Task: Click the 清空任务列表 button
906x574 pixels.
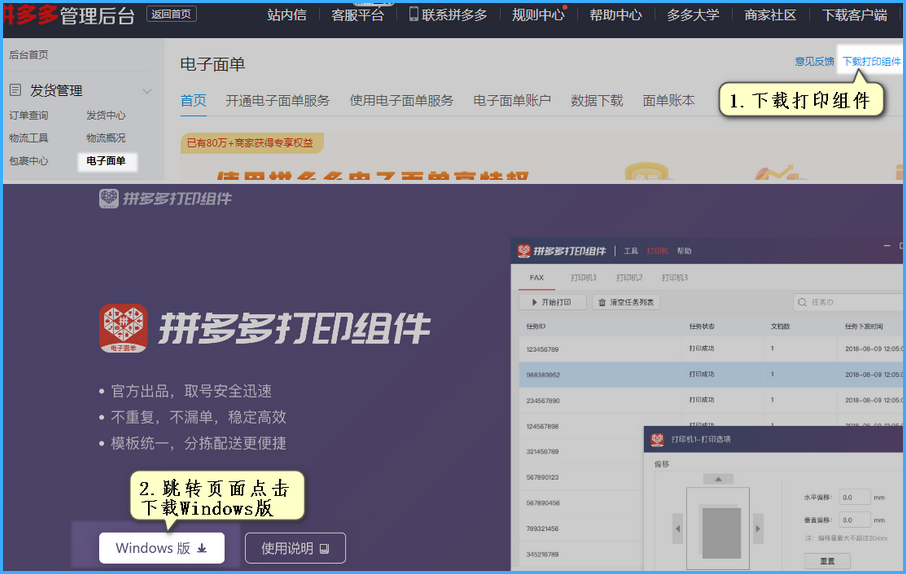Action: pyautogui.click(x=626, y=302)
